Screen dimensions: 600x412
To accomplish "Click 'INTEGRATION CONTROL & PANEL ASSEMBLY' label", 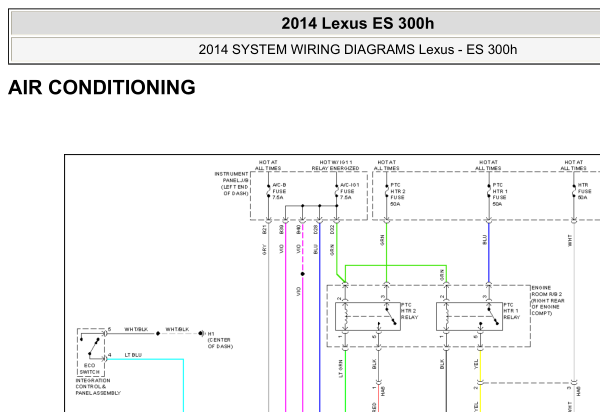I will pyautogui.click(x=98, y=386).
